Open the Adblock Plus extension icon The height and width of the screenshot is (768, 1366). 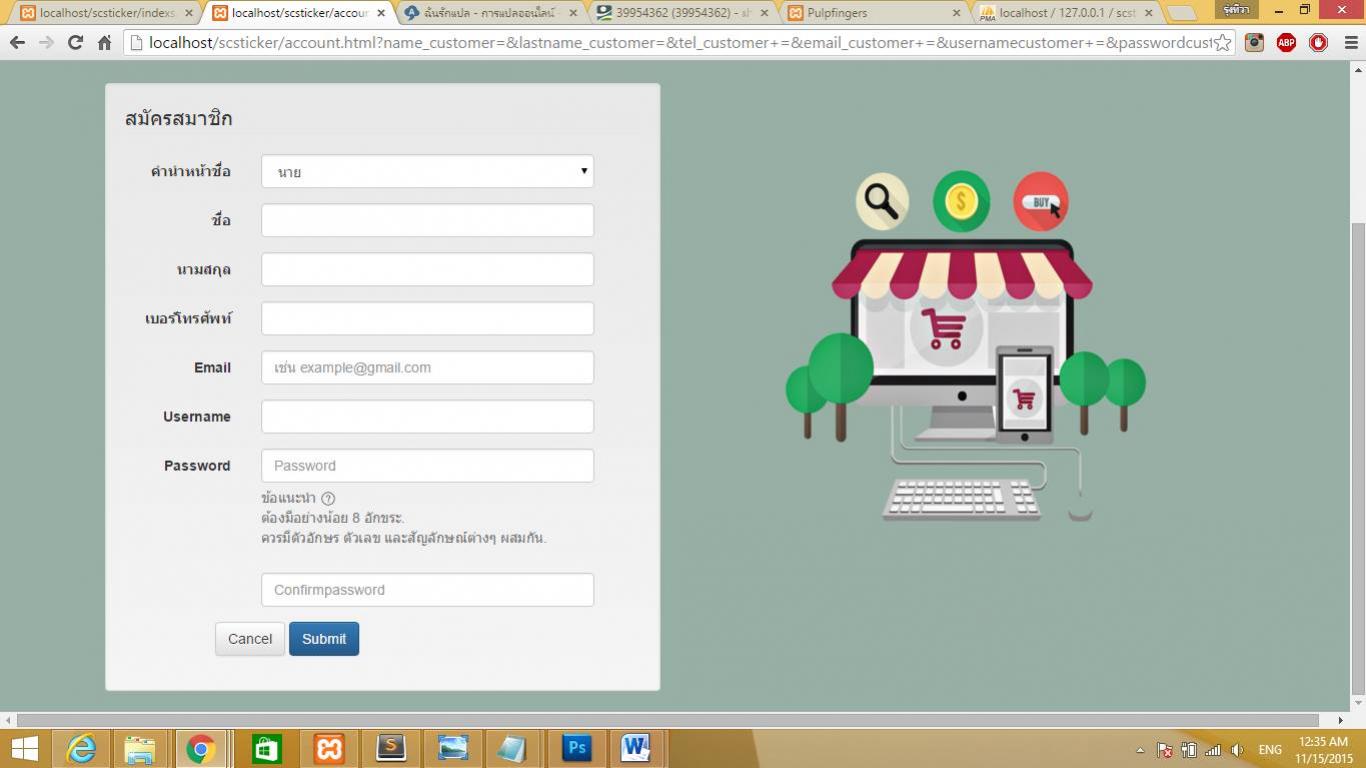(x=1286, y=43)
